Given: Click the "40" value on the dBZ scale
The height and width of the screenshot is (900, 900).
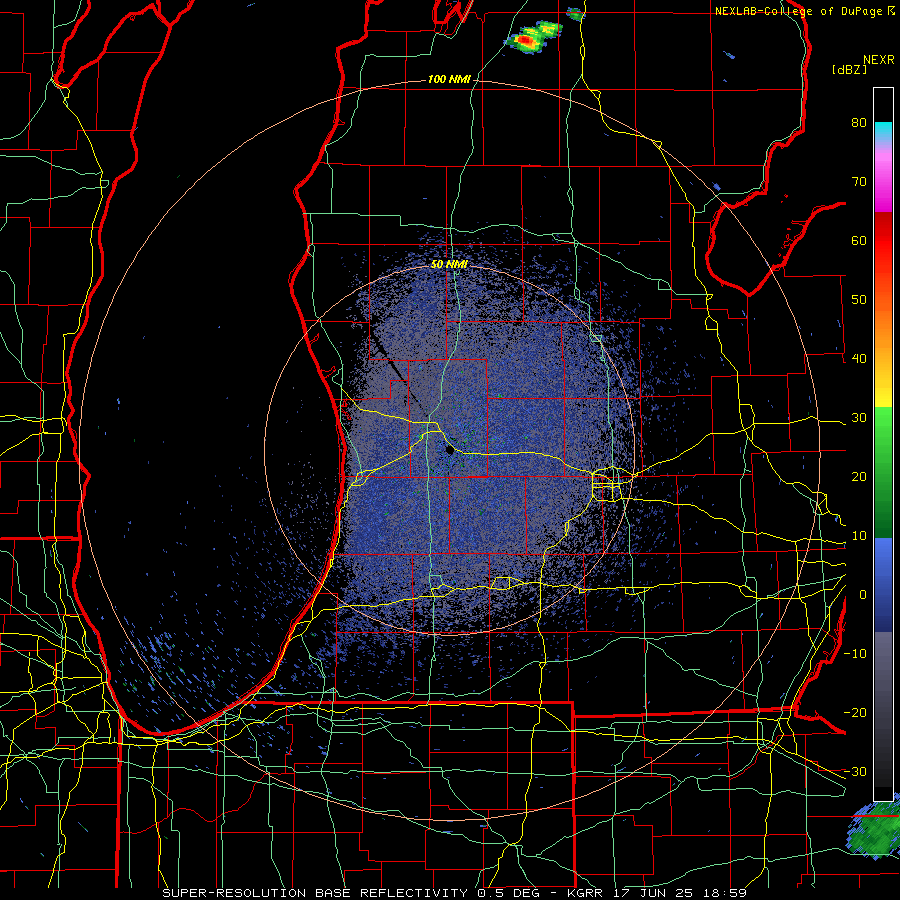Looking at the screenshot, I should (859, 359).
